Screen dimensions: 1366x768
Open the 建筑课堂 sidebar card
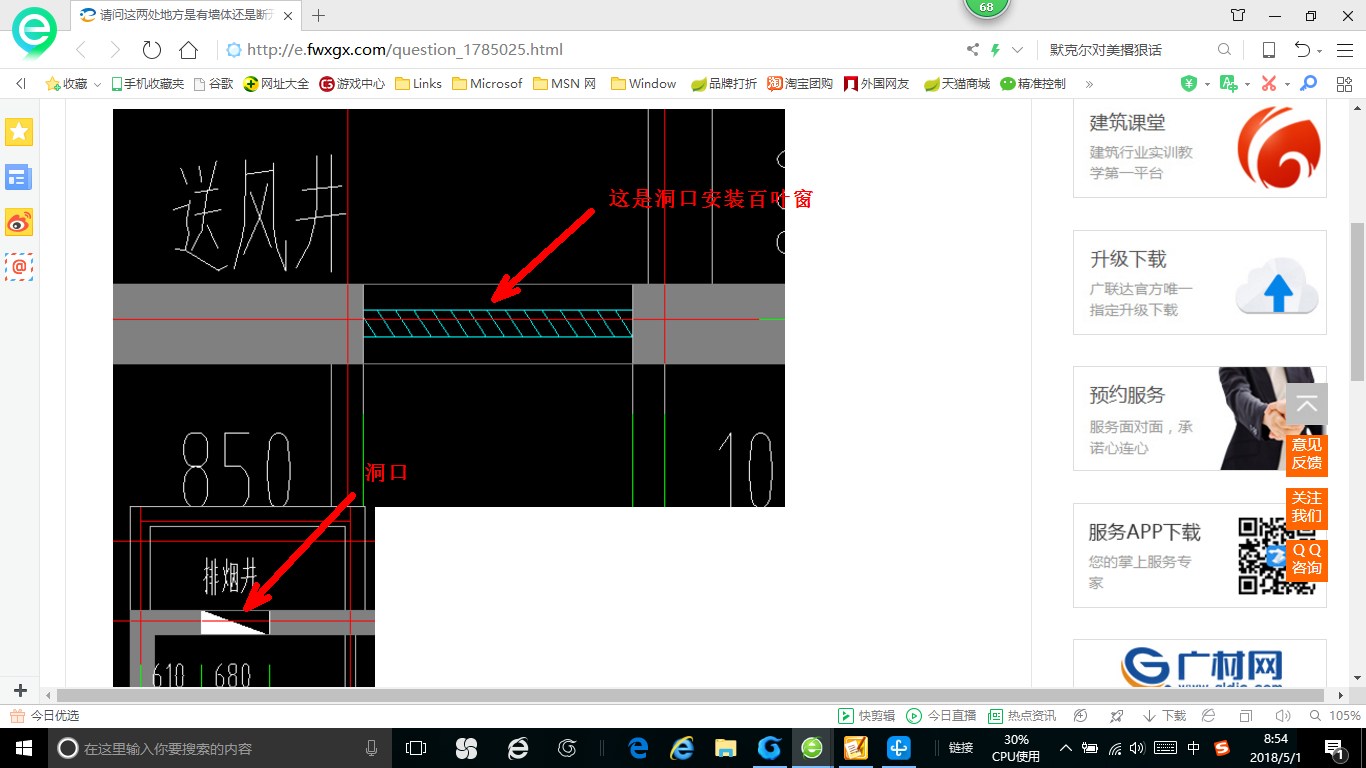pos(1200,148)
